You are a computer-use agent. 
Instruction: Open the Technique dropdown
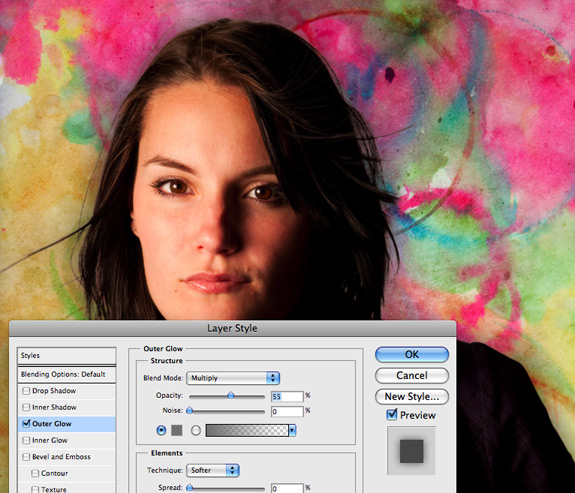[213, 470]
